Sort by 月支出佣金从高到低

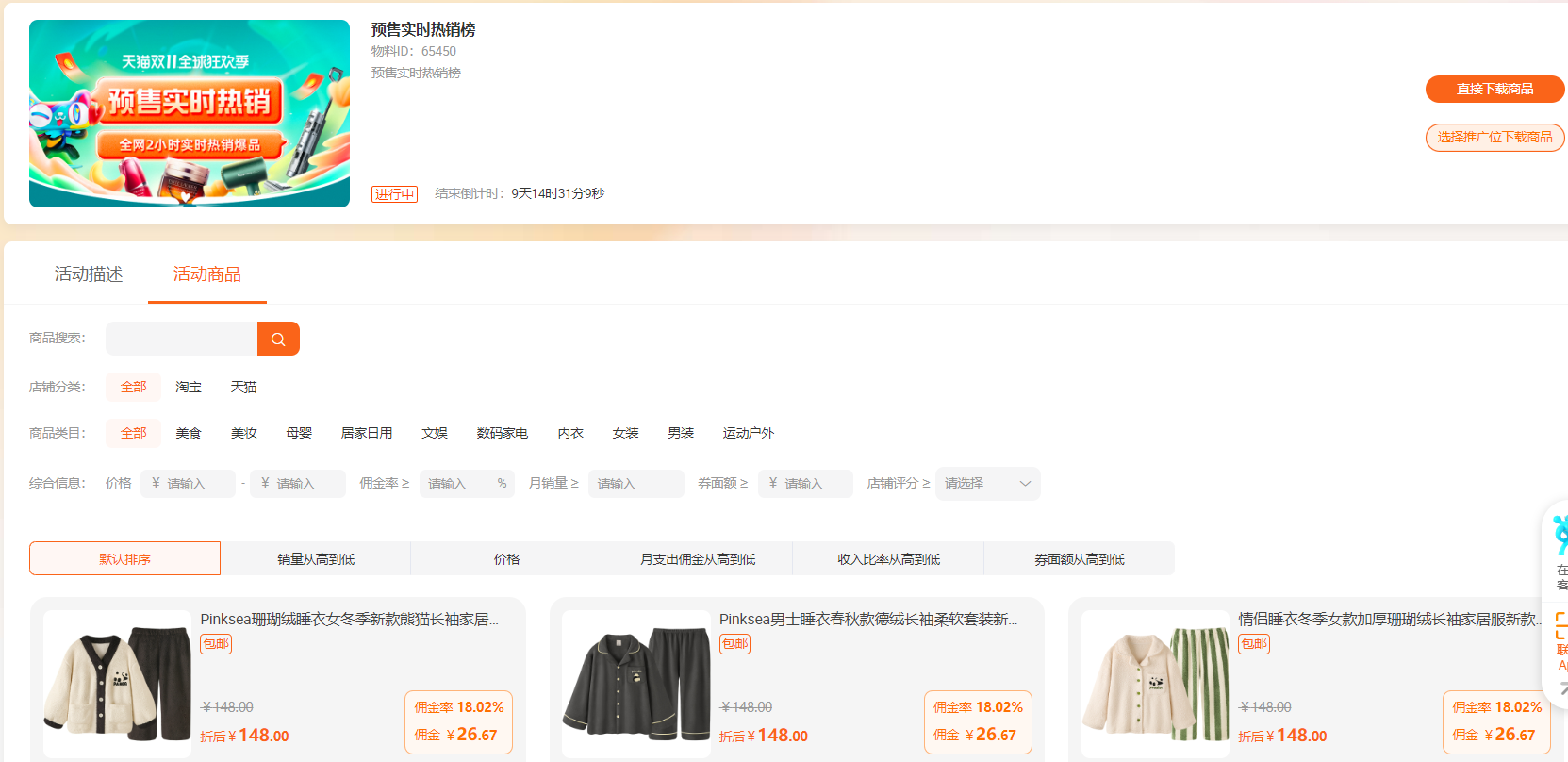coord(698,558)
